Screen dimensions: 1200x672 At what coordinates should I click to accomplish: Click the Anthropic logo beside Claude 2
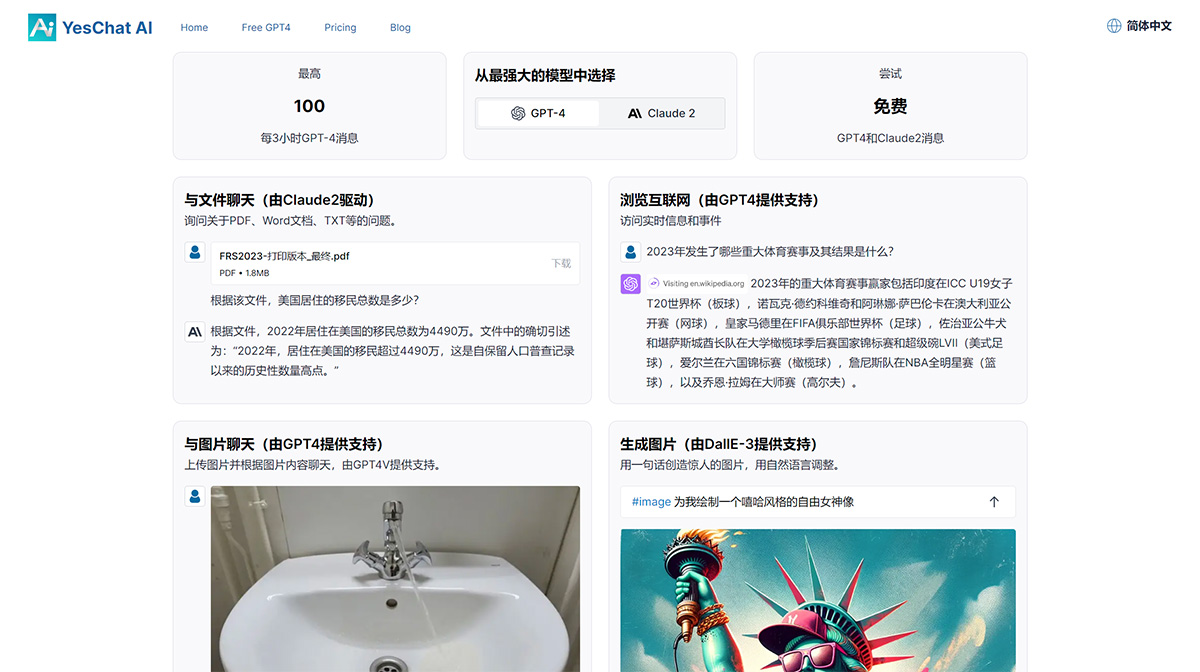tap(634, 113)
